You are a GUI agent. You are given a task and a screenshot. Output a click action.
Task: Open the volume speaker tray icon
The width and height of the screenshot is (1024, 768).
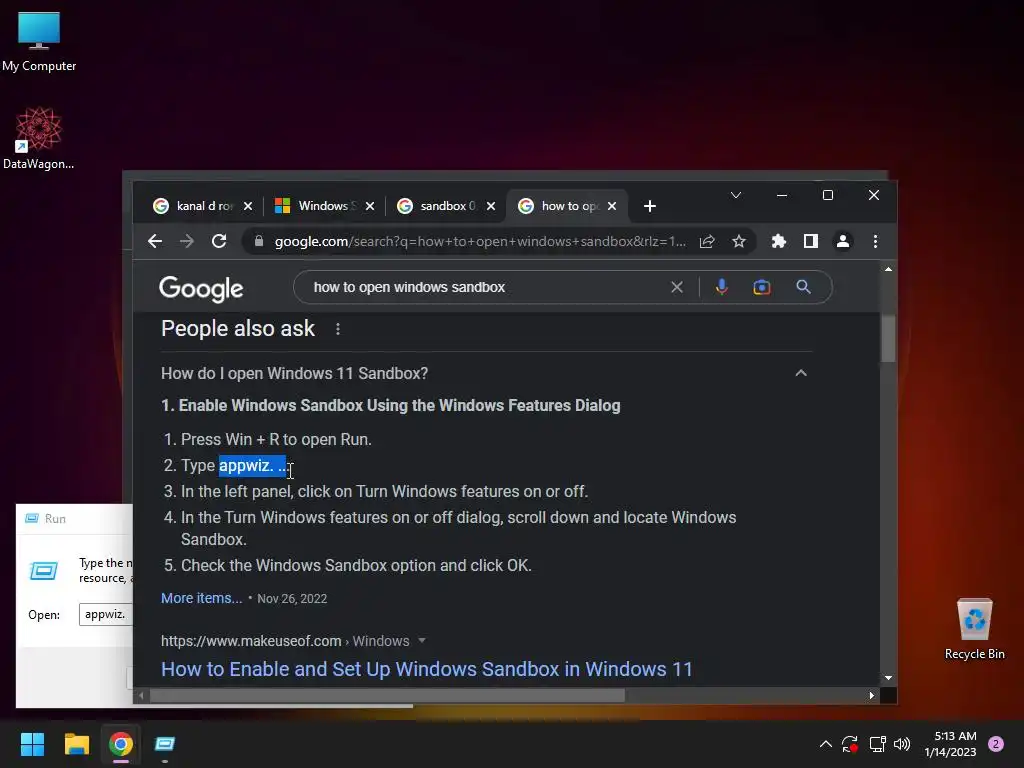902,744
